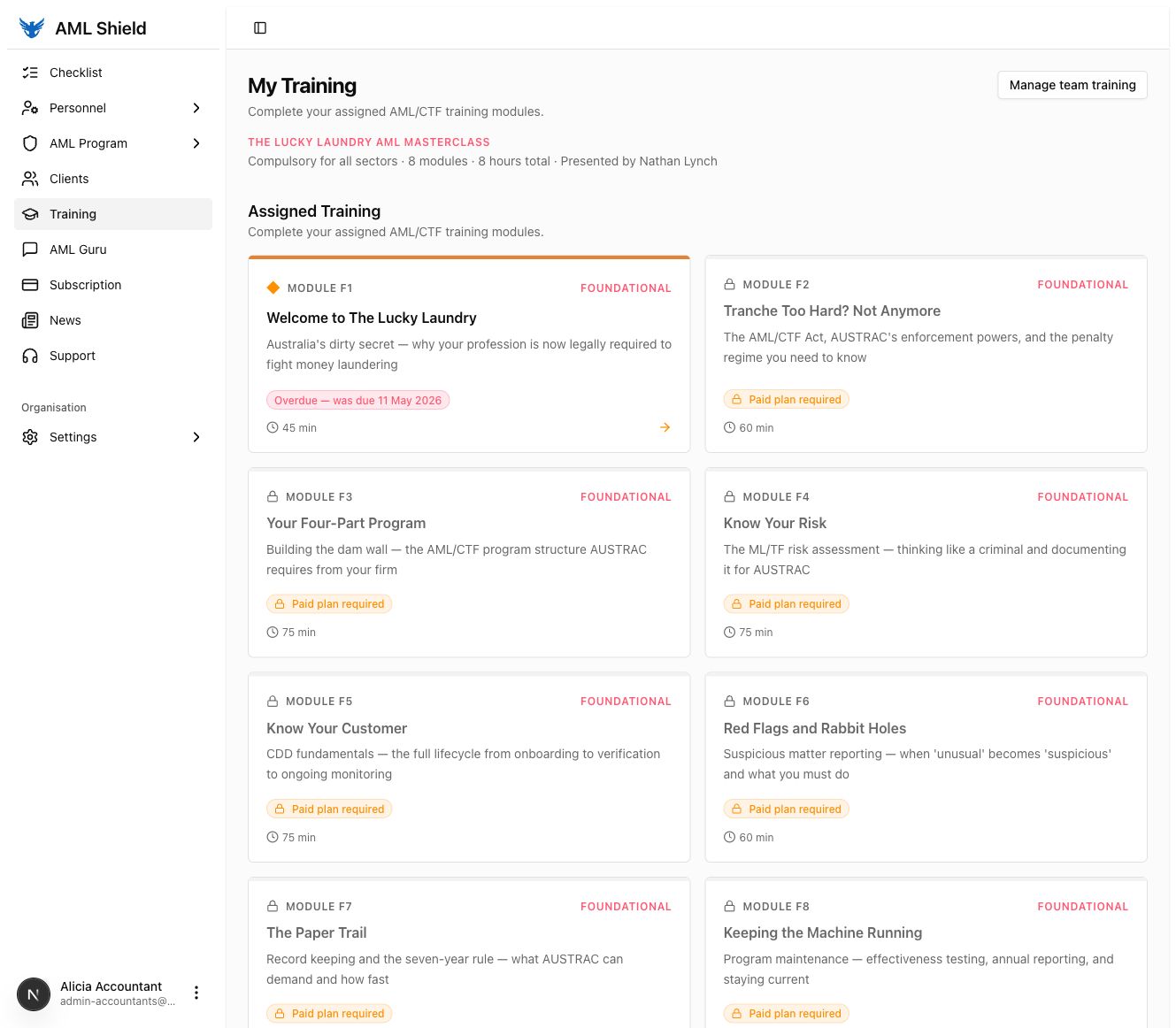This screenshot has height=1028, width=1176.
Task: Click The Paper Trail module title
Action: (317, 932)
